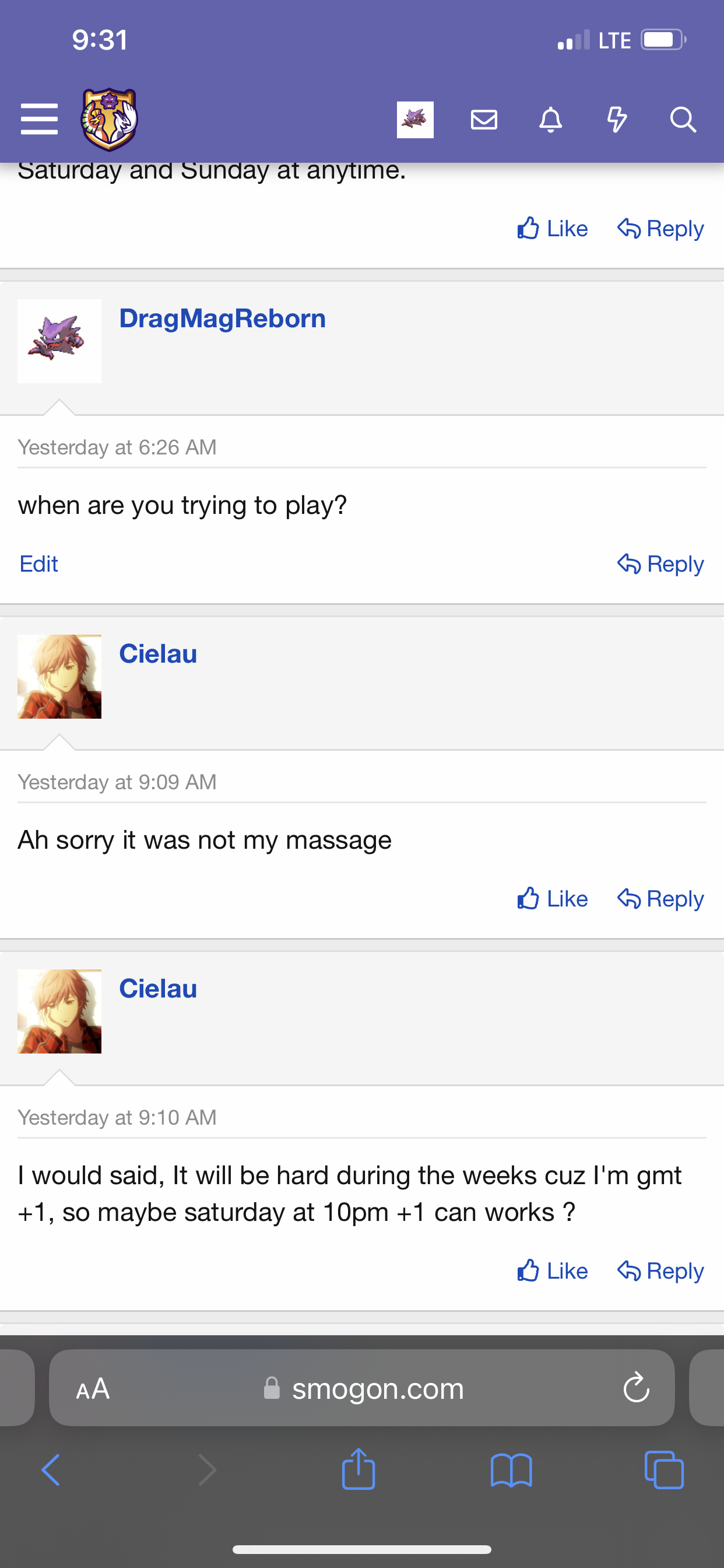Image resolution: width=724 pixels, height=1568 pixels.
Task: Open the alerts bell icon
Action: [551, 120]
